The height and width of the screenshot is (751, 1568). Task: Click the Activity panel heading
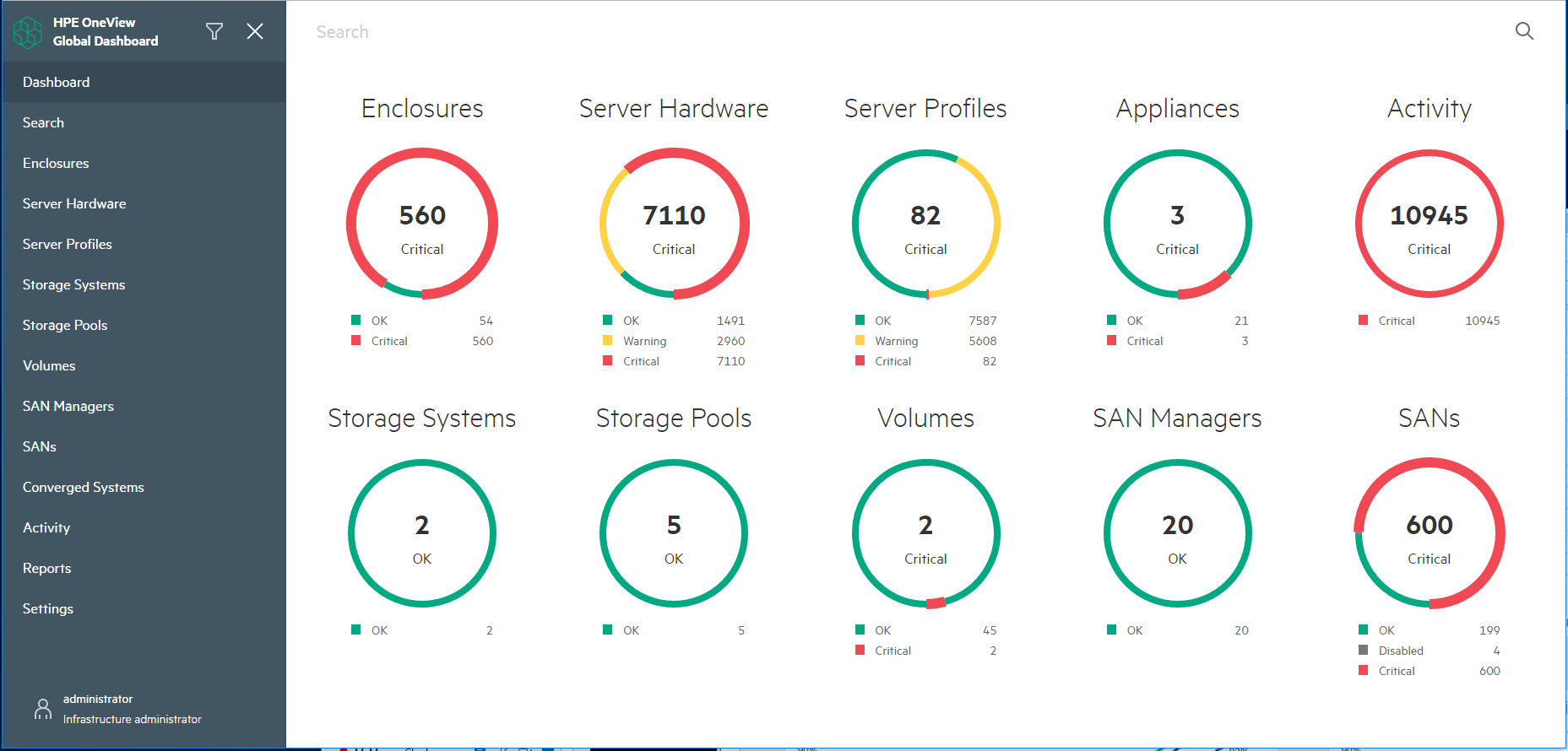tap(1430, 110)
